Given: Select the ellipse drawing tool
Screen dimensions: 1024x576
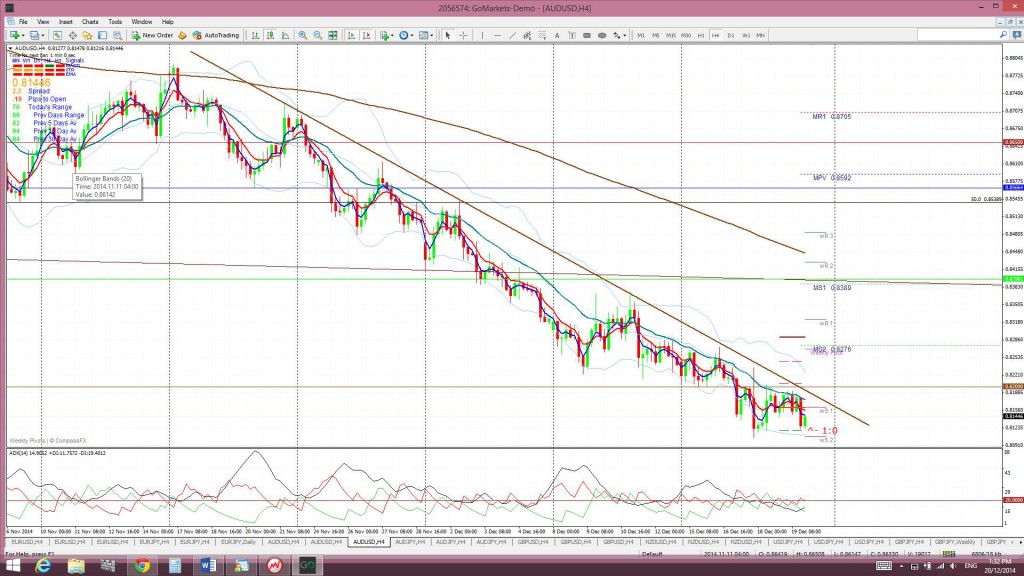Looking at the screenshot, I should point(602,35).
